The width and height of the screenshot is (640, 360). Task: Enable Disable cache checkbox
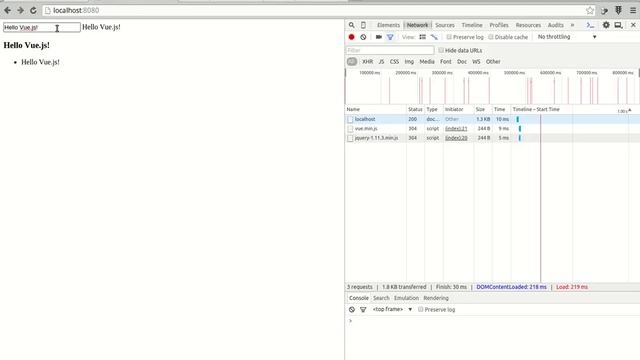491,37
